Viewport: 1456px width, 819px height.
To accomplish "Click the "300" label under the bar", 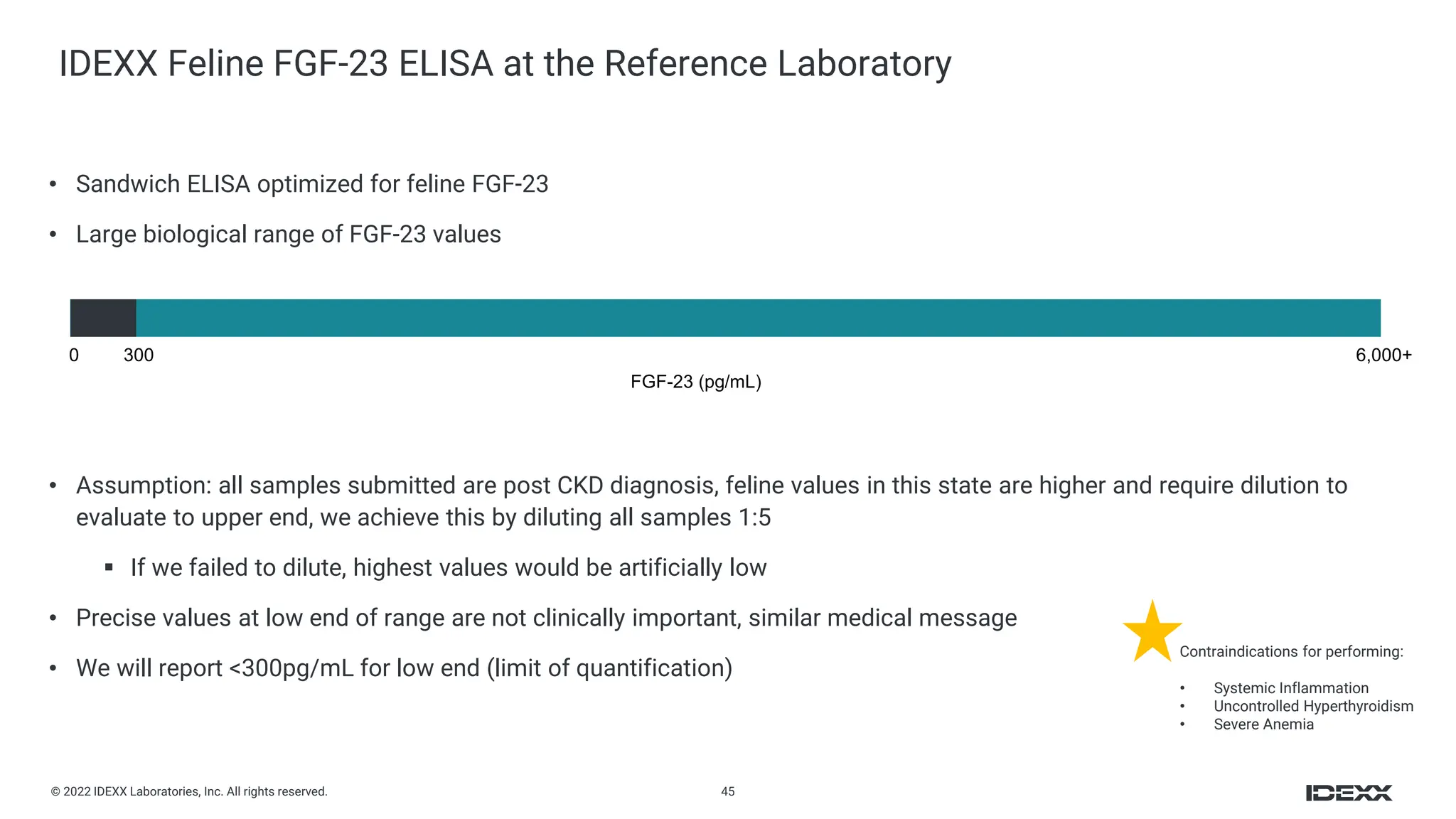I will (x=139, y=355).
